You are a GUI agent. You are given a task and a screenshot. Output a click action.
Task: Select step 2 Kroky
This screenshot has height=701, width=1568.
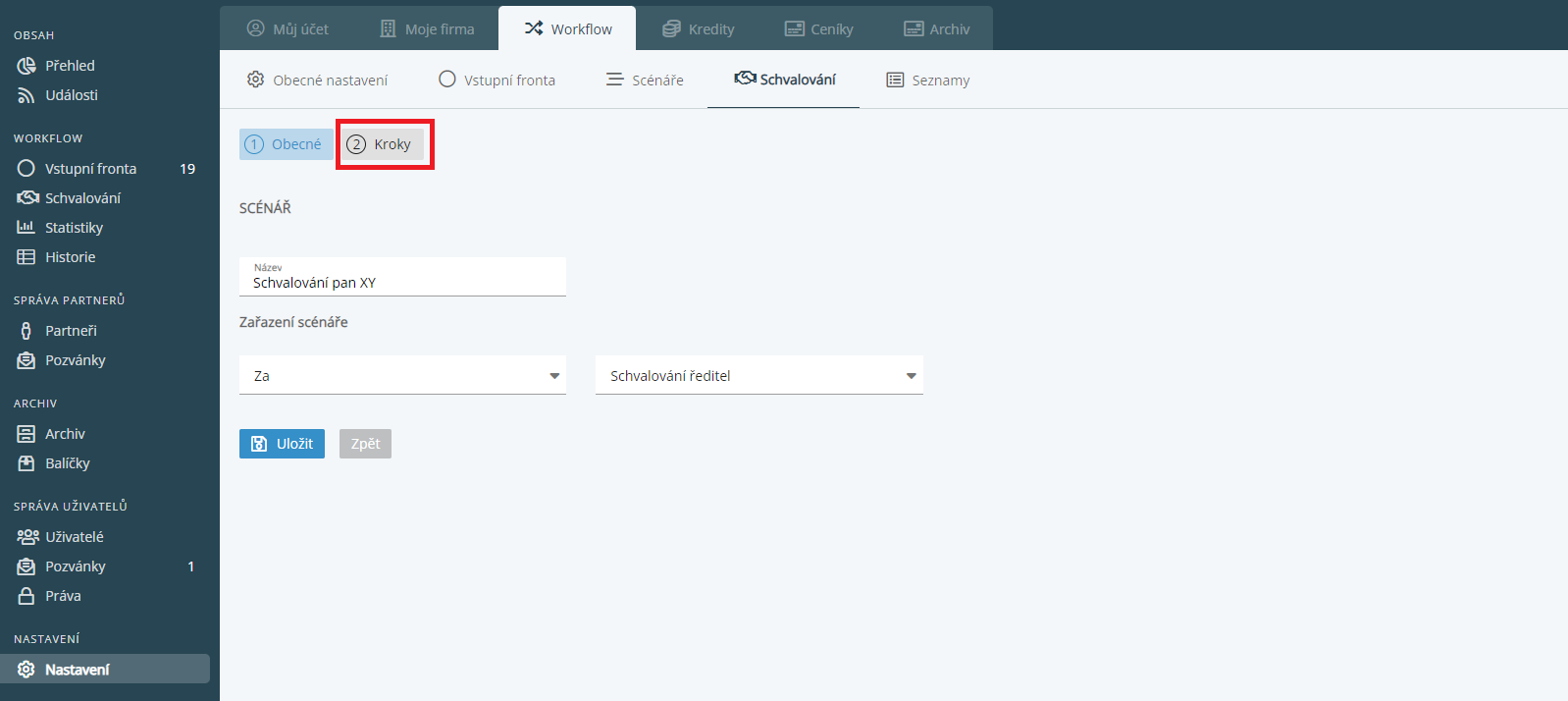380,144
